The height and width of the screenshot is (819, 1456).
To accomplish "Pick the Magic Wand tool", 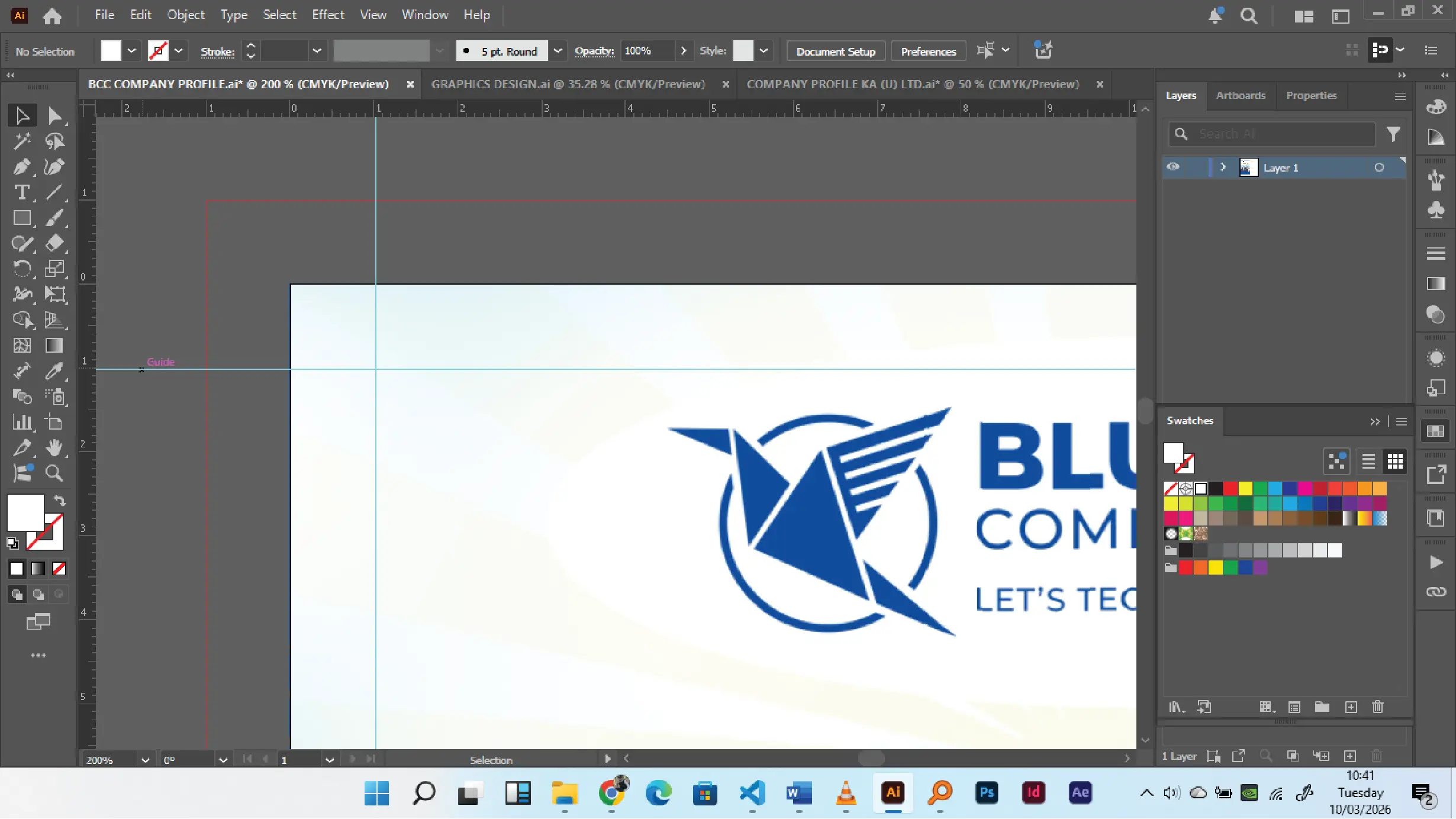I will click(22, 141).
